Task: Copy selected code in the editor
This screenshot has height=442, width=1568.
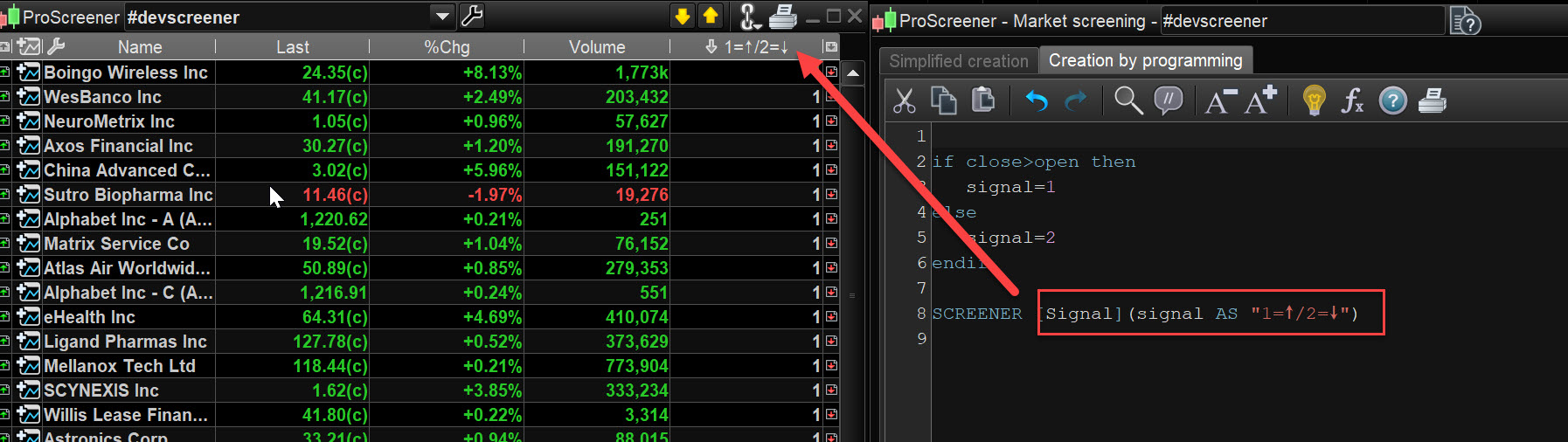Action: 944,100
